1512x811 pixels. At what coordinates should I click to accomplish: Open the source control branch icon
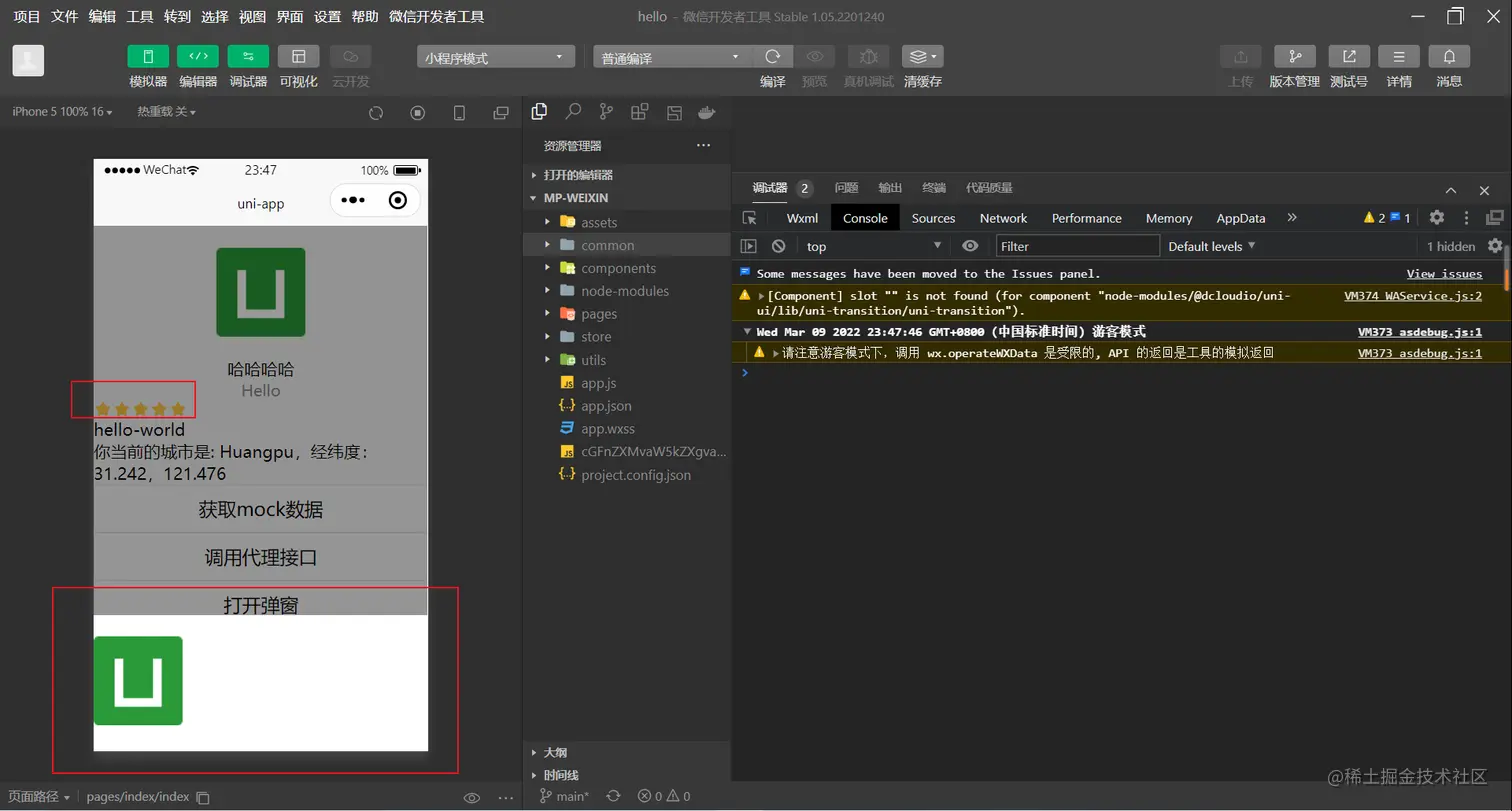pyautogui.click(x=606, y=112)
